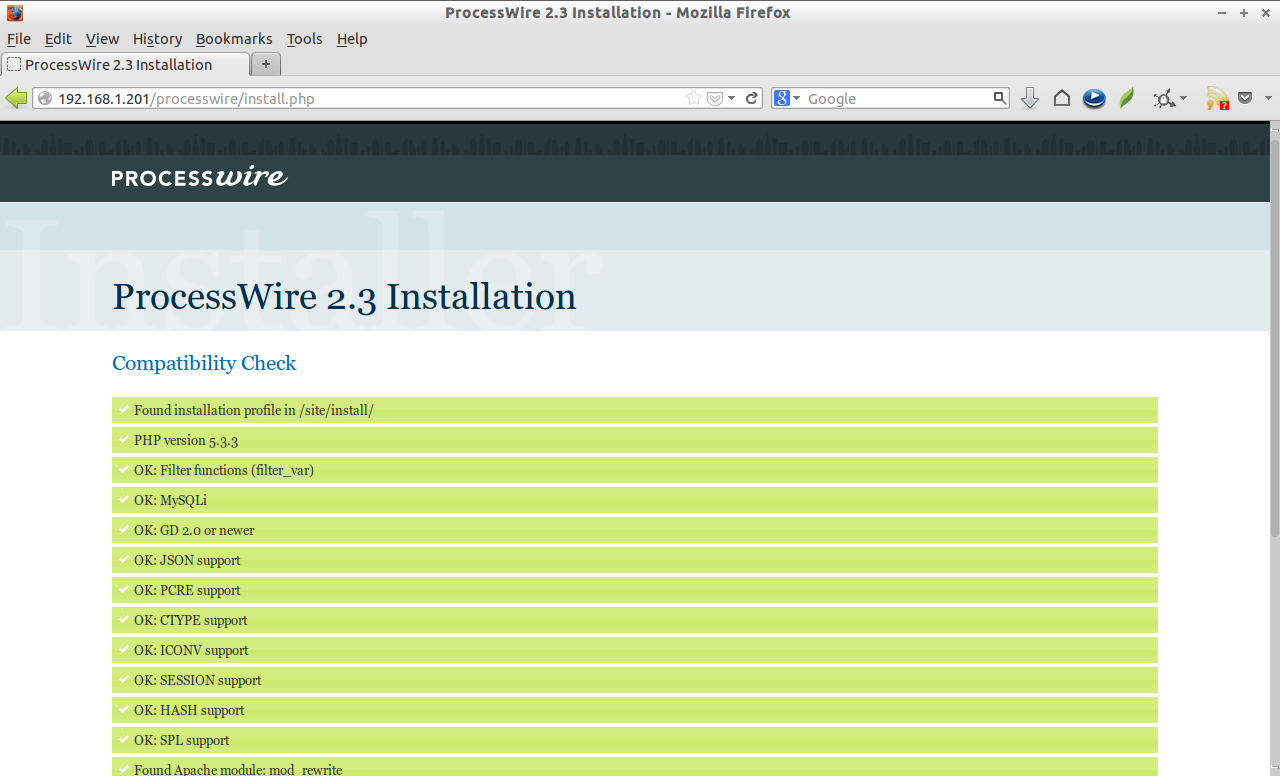Screen dimensions: 1280x776
Task: Reload the page with the refresh icon
Action: point(752,98)
